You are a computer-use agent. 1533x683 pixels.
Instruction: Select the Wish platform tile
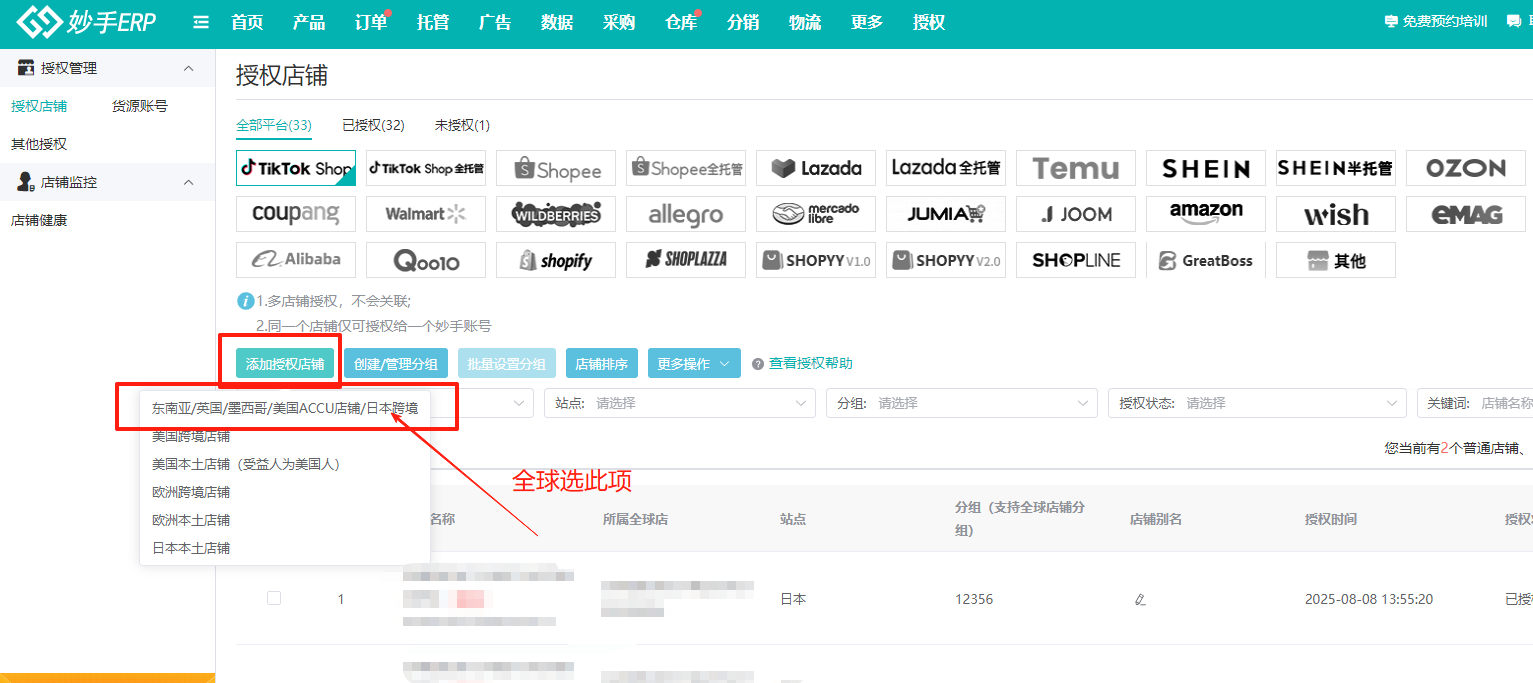(1336, 214)
